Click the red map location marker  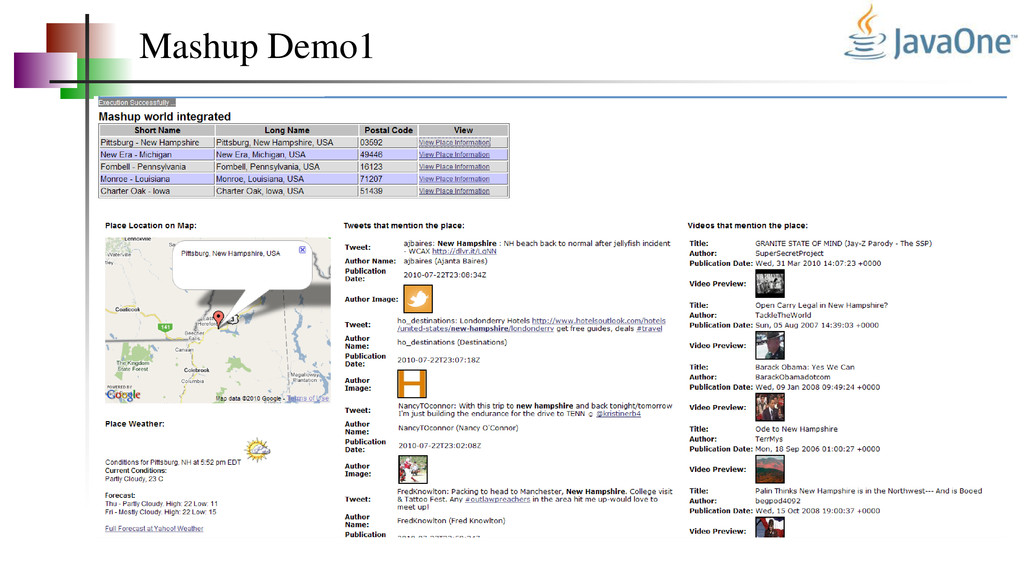click(219, 318)
